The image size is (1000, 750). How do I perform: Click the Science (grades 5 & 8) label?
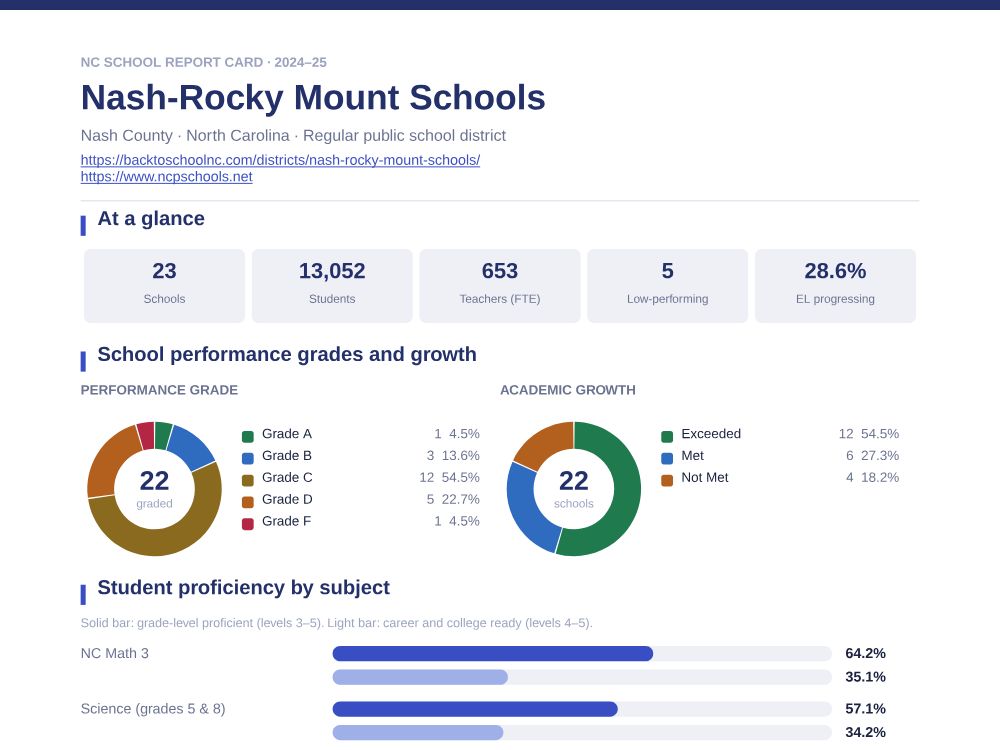click(153, 709)
